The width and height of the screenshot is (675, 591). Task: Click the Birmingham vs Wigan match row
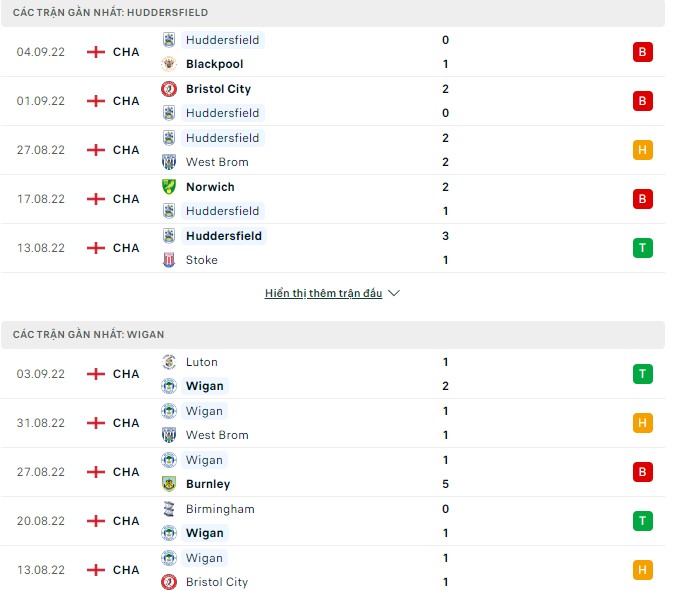[x=332, y=521]
